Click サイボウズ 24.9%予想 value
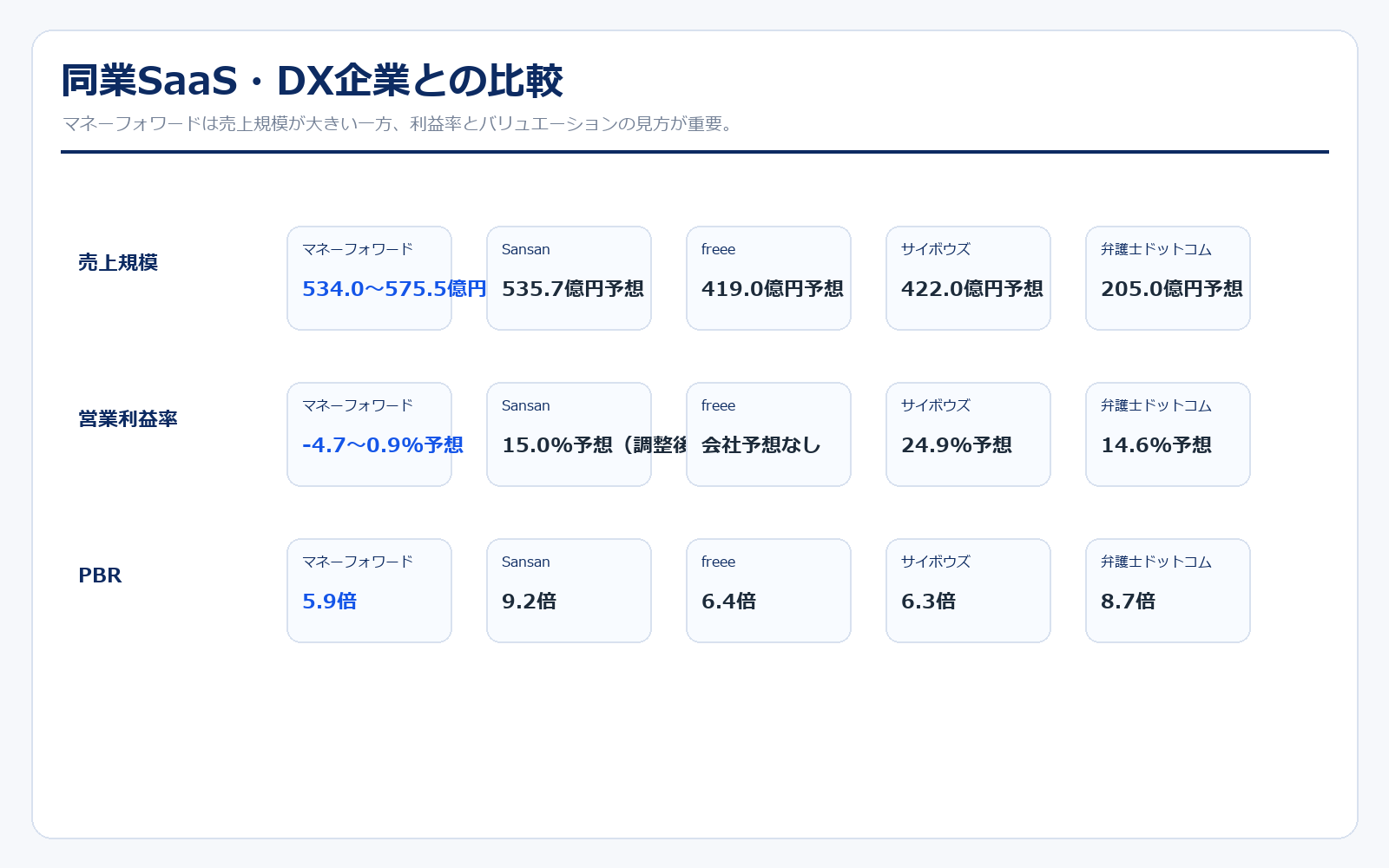This screenshot has height=868, width=1389. [x=957, y=445]
